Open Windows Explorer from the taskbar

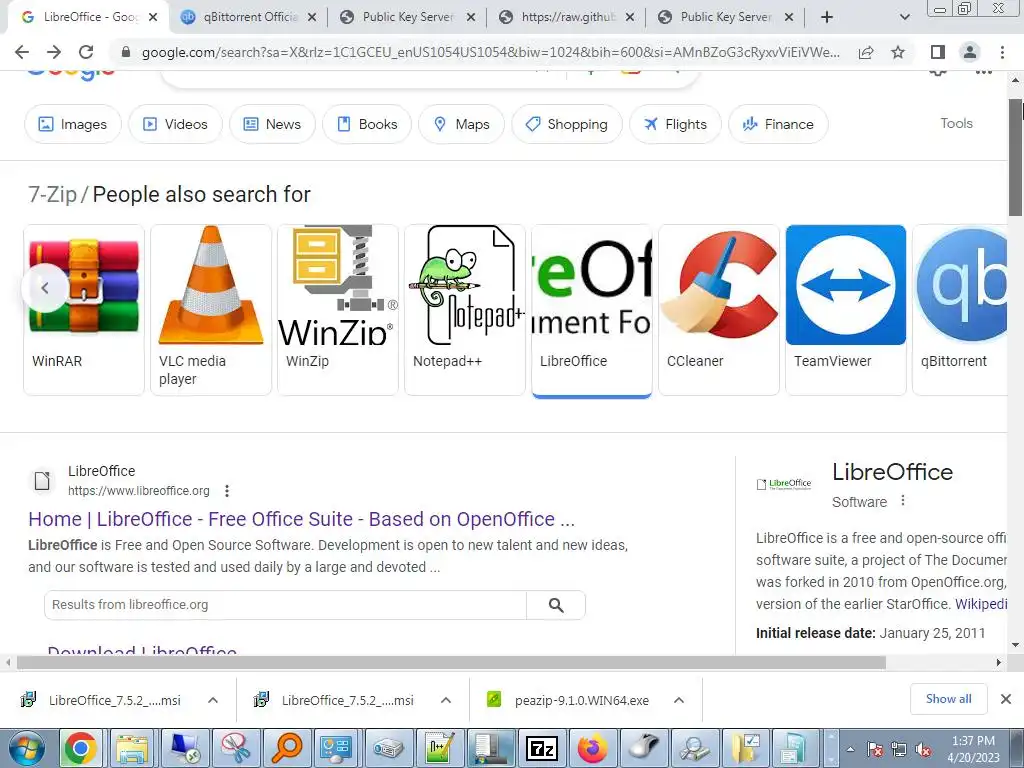131,748
